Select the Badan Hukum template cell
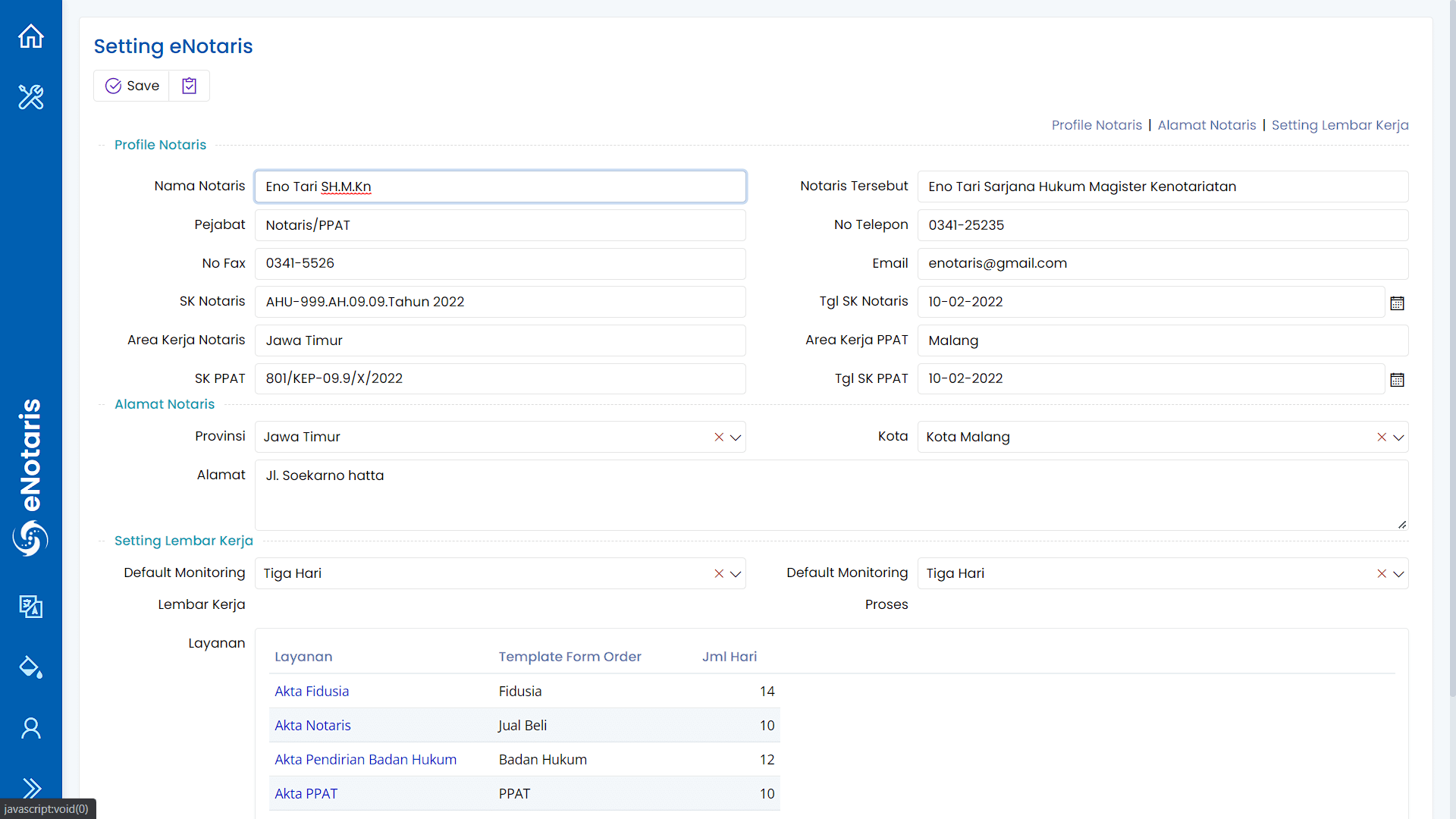This screenshot has height=819, width=1456. click(x=542, y=759)
